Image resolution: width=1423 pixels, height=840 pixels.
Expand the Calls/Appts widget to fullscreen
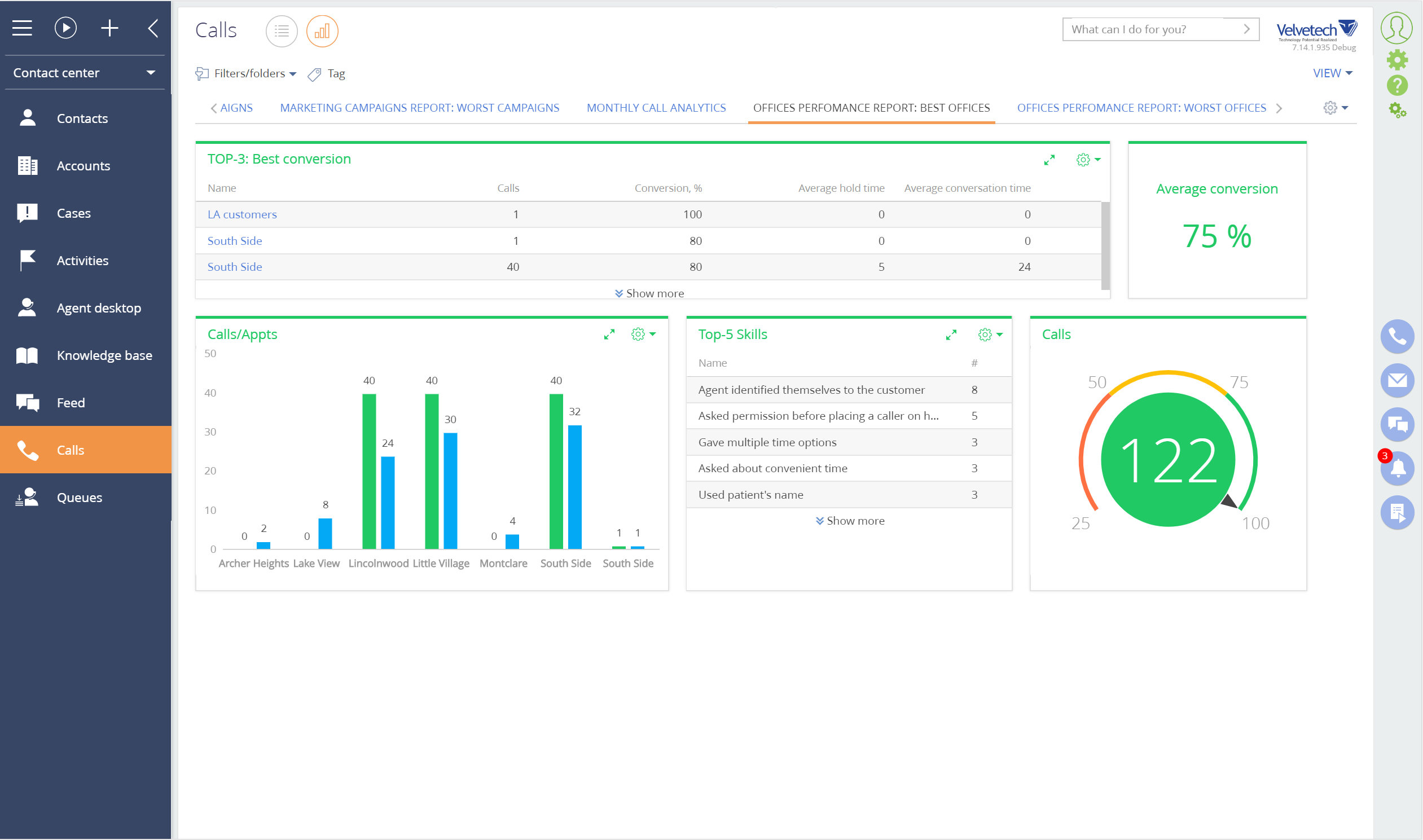pyautogui.click(x=609, y=334)
